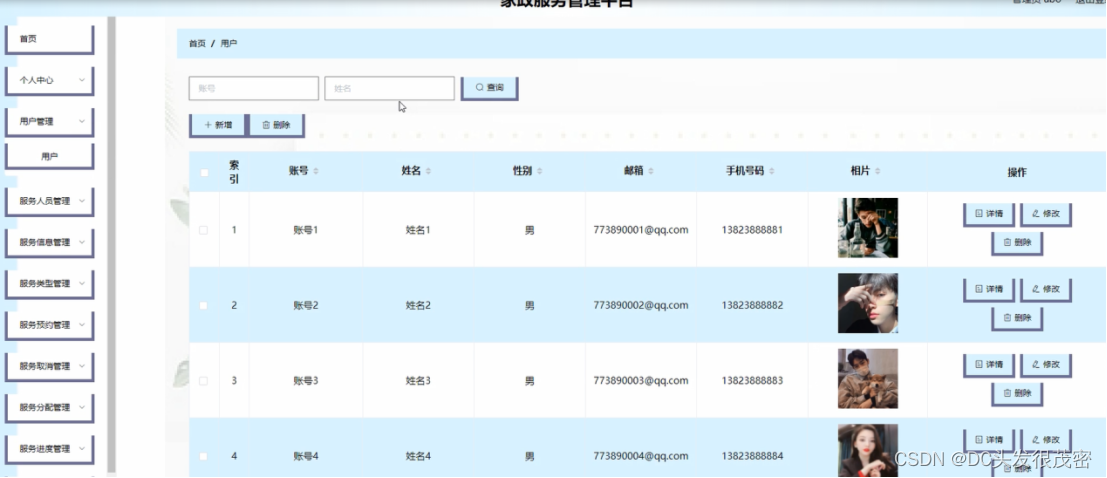This screenshot has height=478, width=1107.
Task: Click the email 773890001@qq.com cell
Action: [x=640, y=230]
